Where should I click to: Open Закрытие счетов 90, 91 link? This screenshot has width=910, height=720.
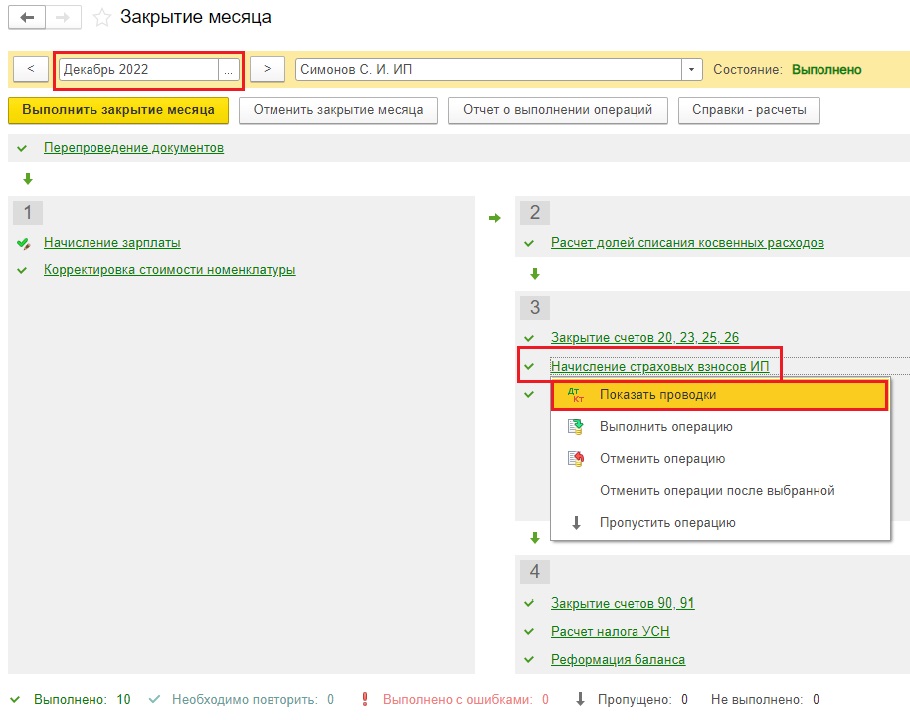[622, 603]
